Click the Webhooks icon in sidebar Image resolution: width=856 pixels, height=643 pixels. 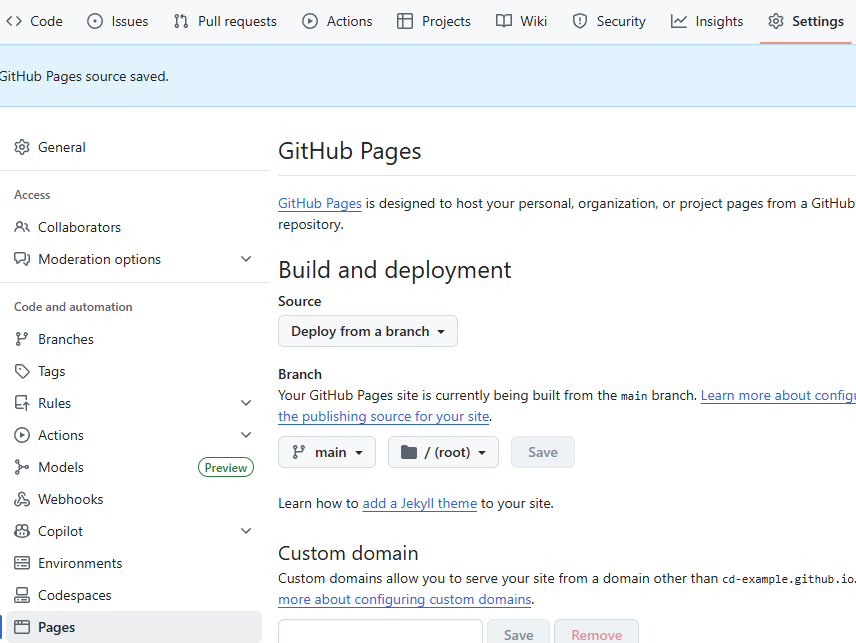tap(22, 499)
